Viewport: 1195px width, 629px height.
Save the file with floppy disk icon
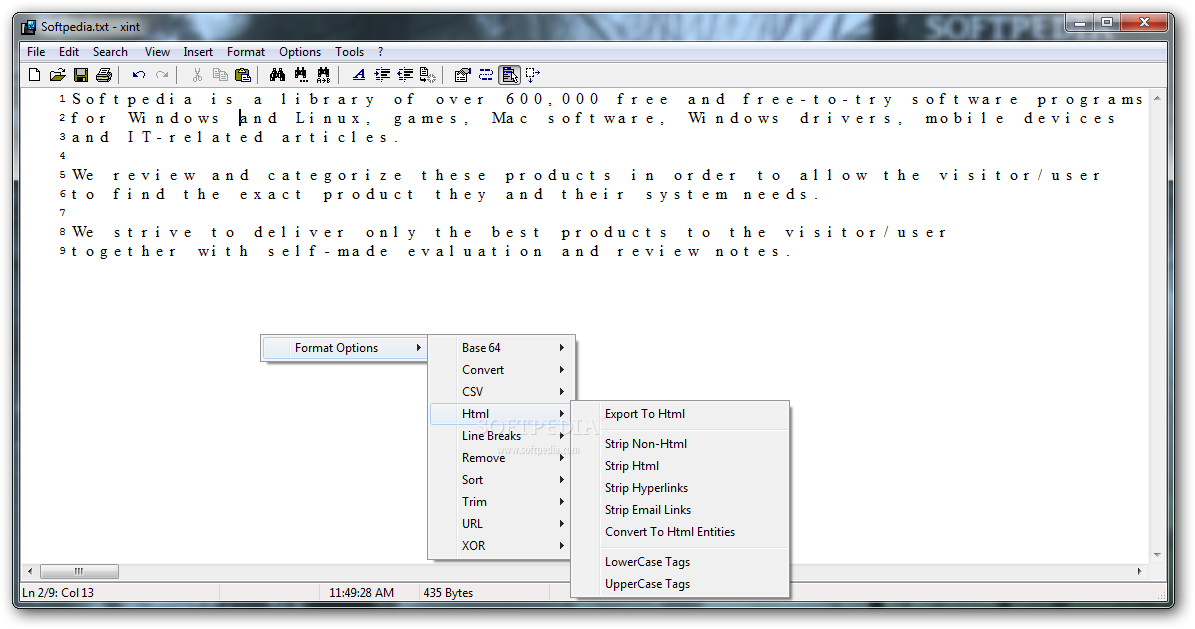[x=81, y=75]
